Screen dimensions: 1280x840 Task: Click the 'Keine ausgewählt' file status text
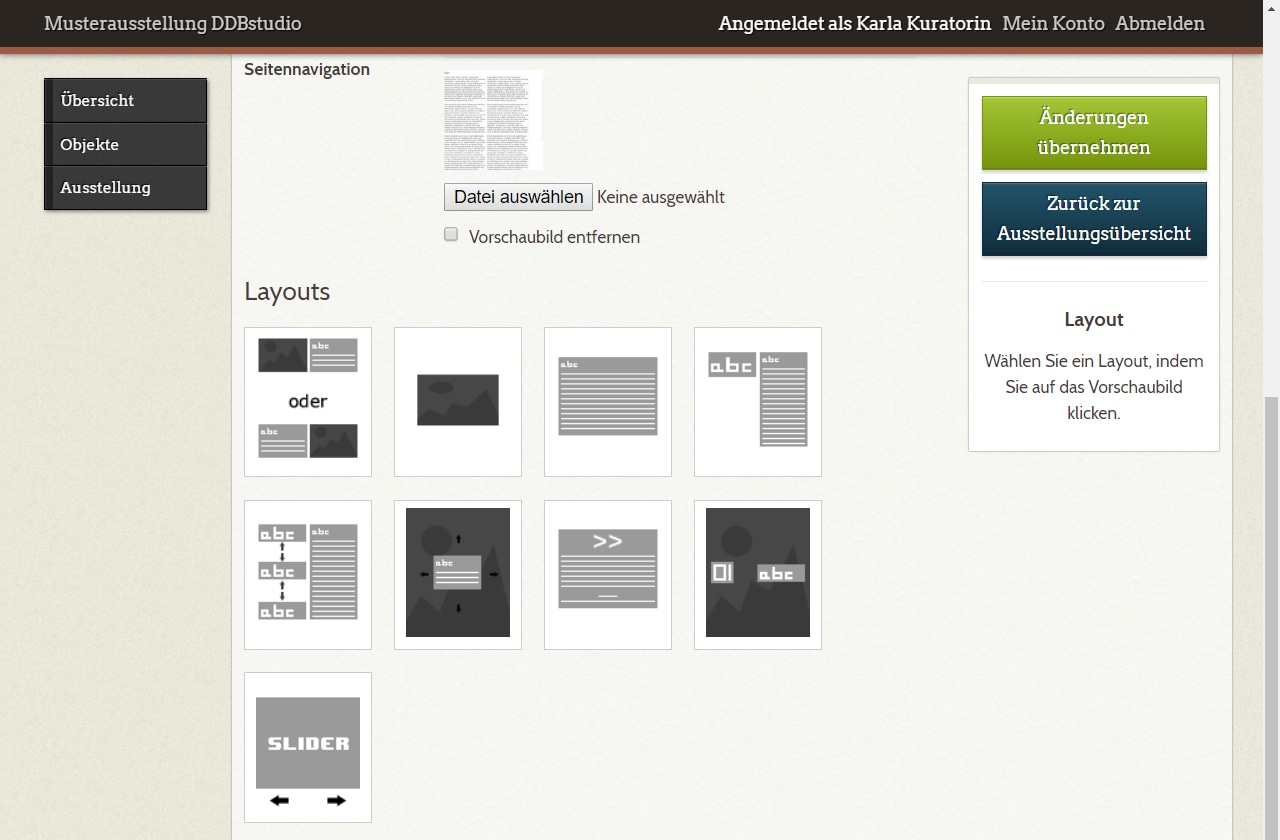pos(661,197)
